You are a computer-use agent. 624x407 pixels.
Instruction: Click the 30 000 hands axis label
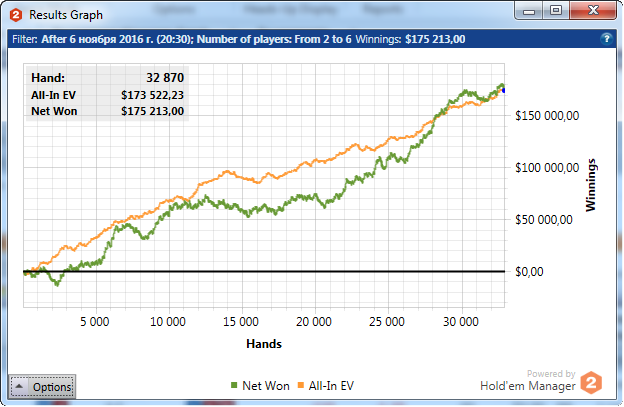pyautogui.click(x=461, y=321)
